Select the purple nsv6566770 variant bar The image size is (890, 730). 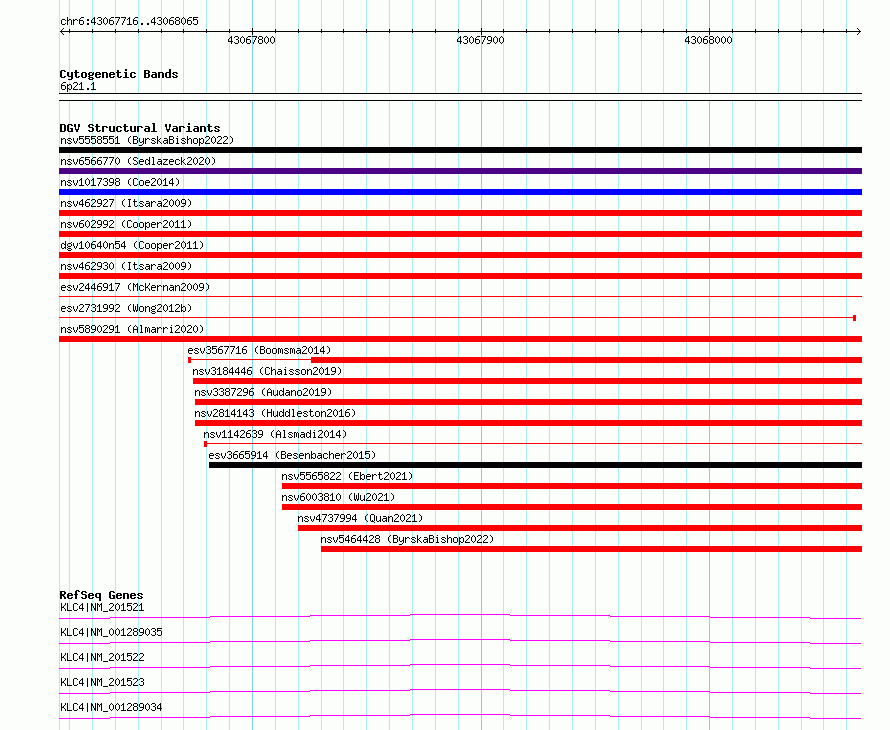[460, 171]
